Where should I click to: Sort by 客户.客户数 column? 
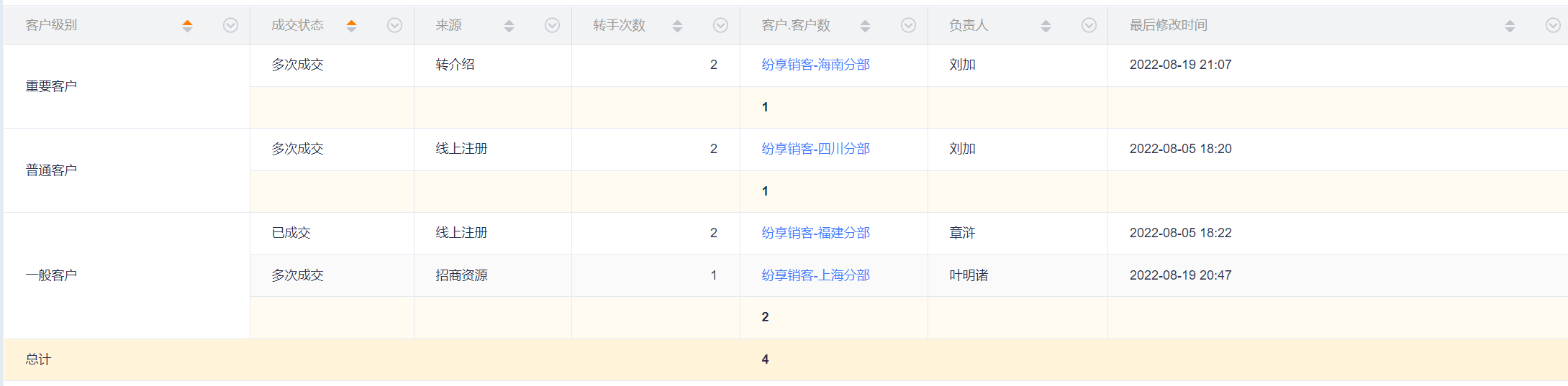[x=865, y=26]
